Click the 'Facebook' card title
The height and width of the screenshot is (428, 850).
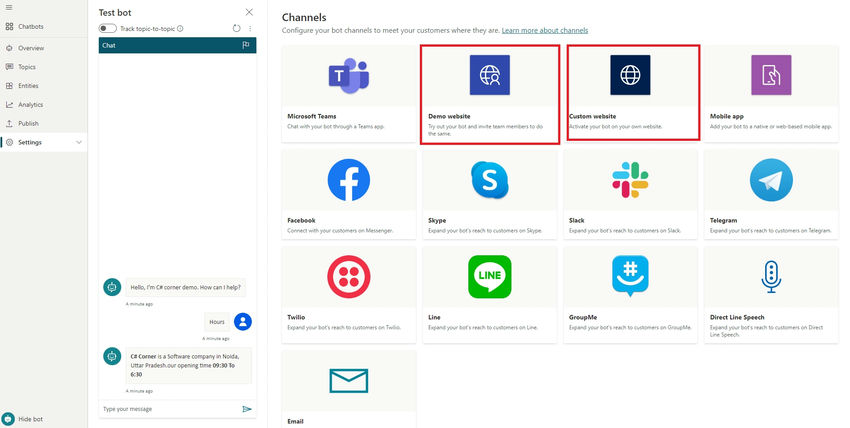coord(301,221)
